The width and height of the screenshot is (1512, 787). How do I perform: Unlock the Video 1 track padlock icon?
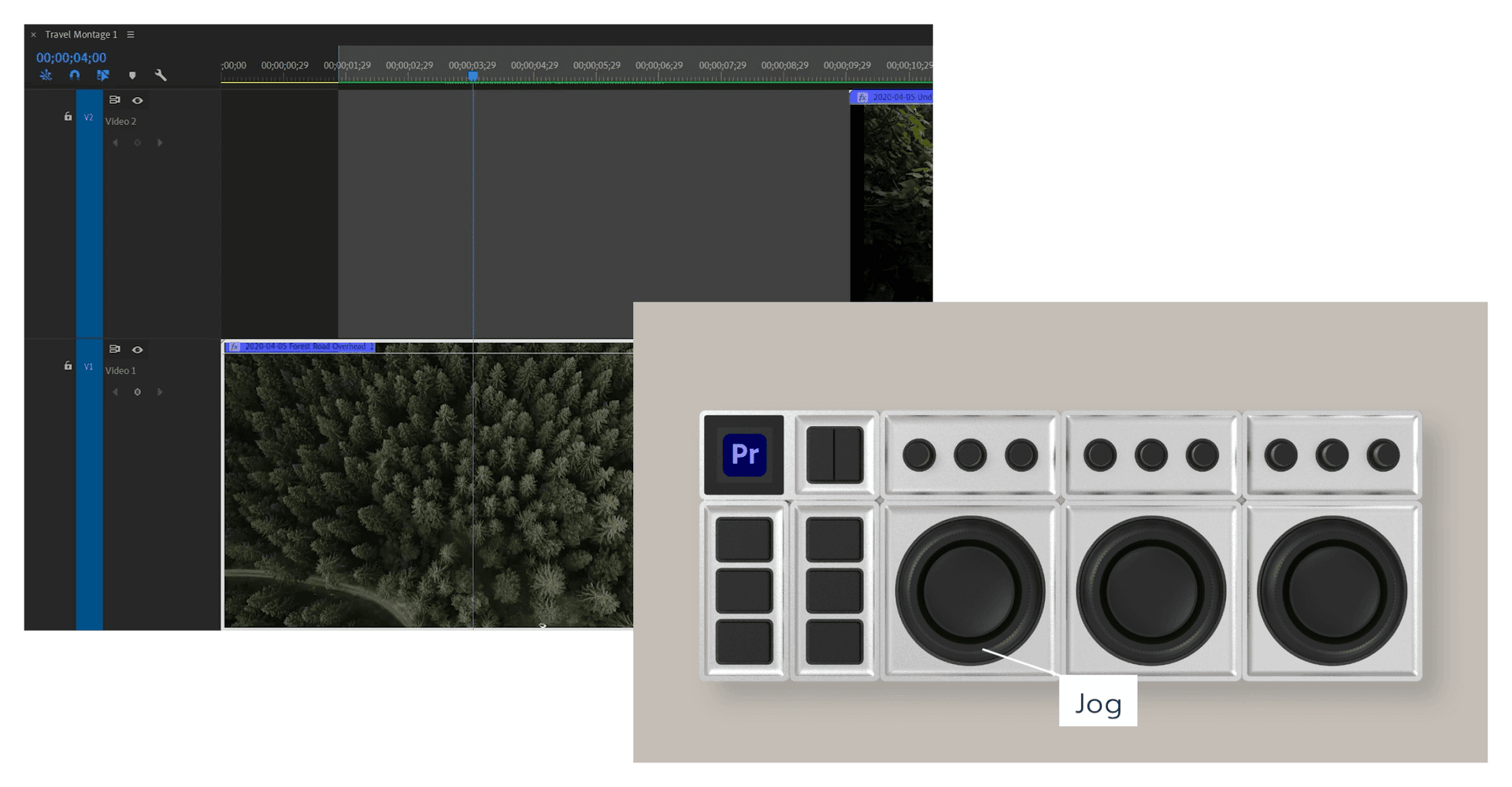pyautogui.click(x=68, y=366)
